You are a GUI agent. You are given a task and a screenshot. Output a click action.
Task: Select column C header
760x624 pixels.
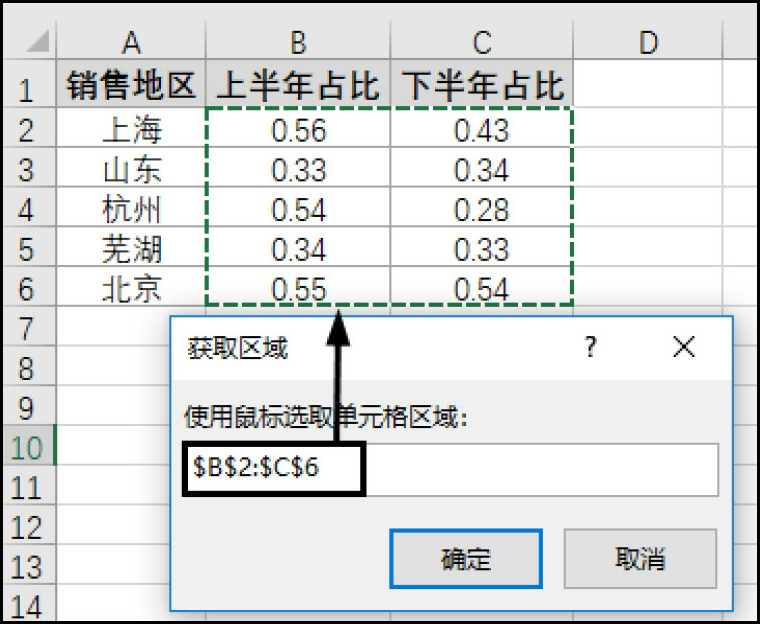pos(481,42)
